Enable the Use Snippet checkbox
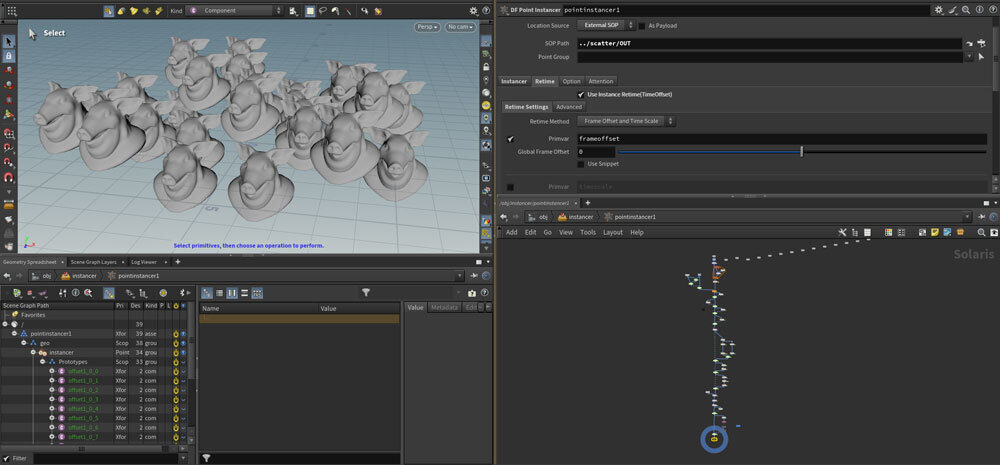The image size is (1000, 465). click(581, 164)
